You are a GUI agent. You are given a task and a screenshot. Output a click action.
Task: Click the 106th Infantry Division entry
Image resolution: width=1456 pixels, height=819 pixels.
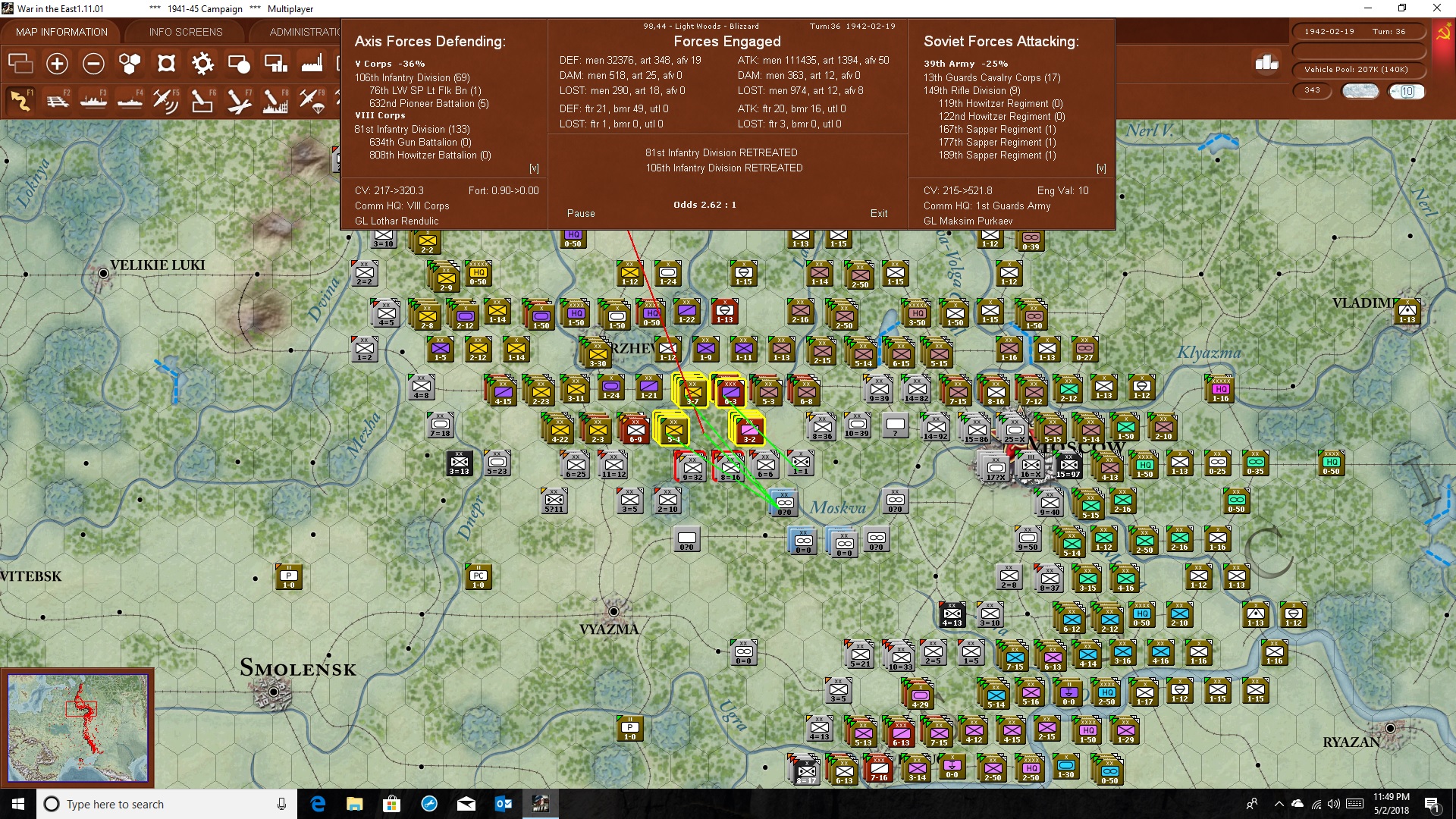click(412, 77)
